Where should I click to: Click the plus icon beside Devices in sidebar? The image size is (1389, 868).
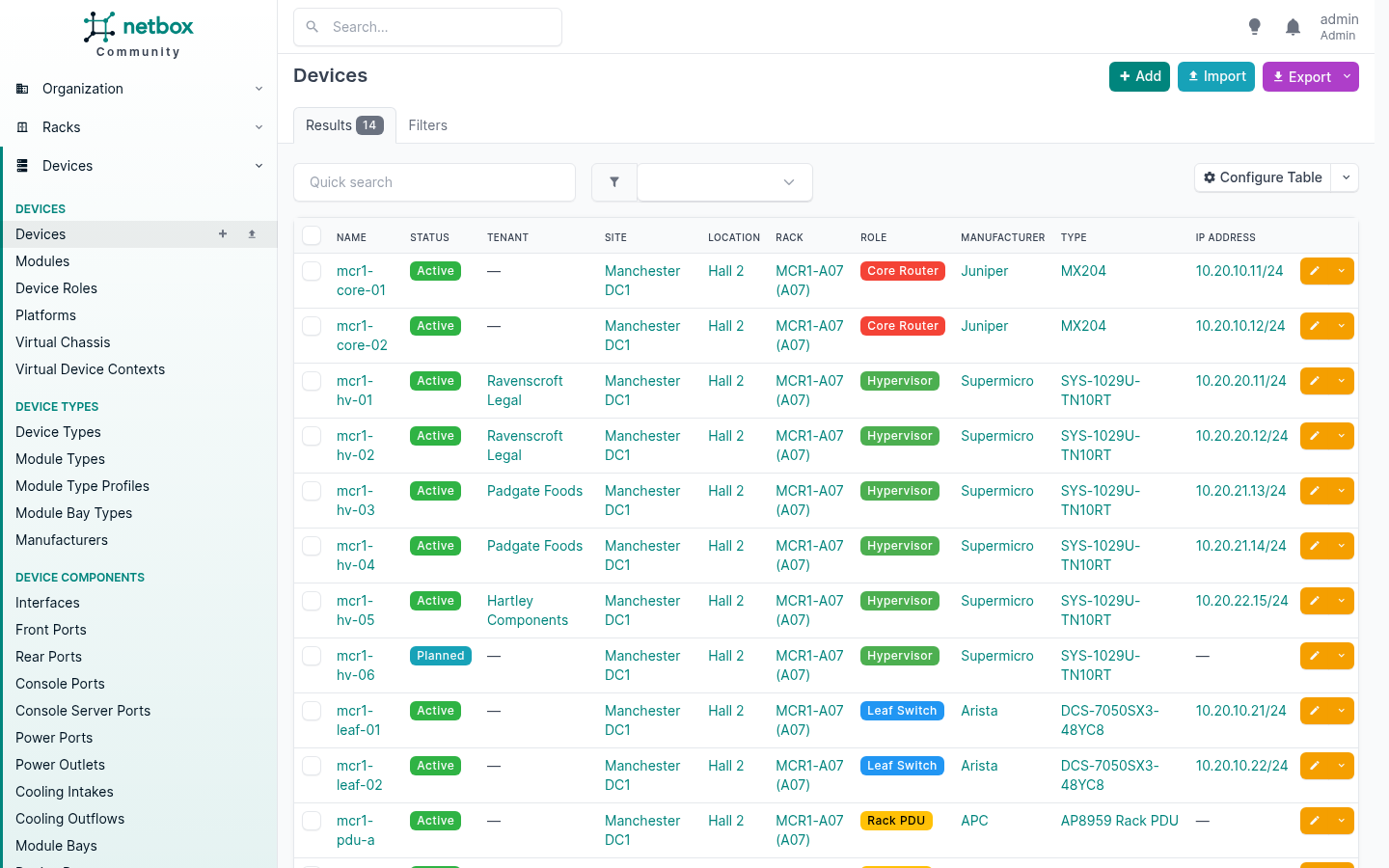click(x=223, y=234)
